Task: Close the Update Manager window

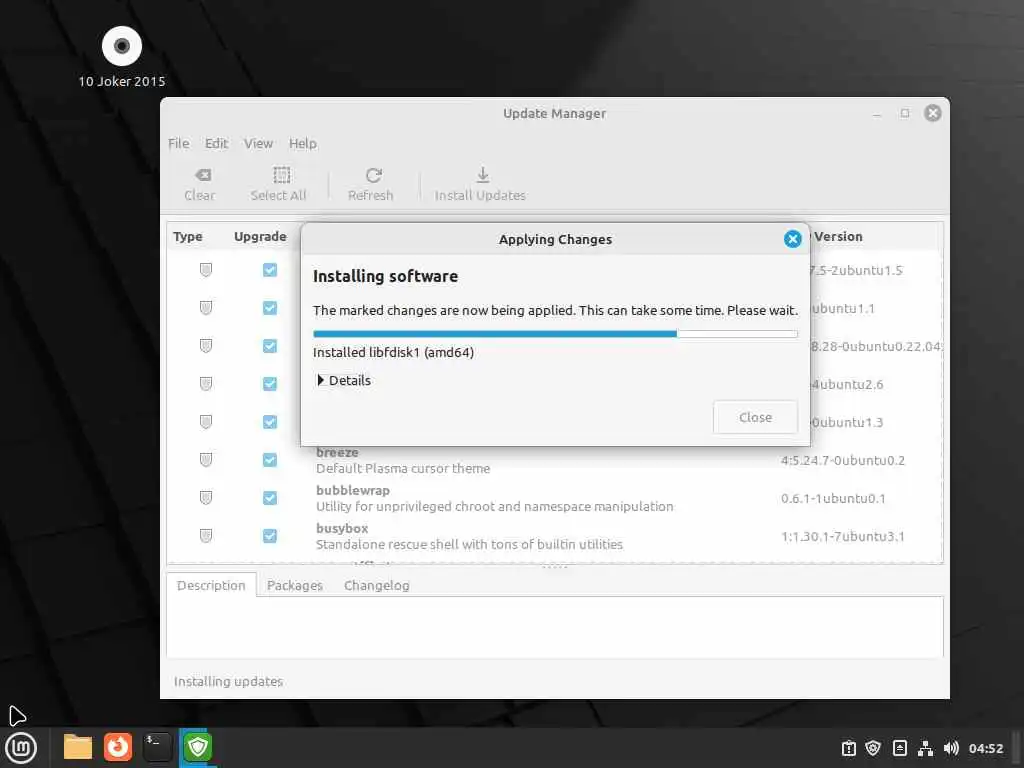Action: 933,113
